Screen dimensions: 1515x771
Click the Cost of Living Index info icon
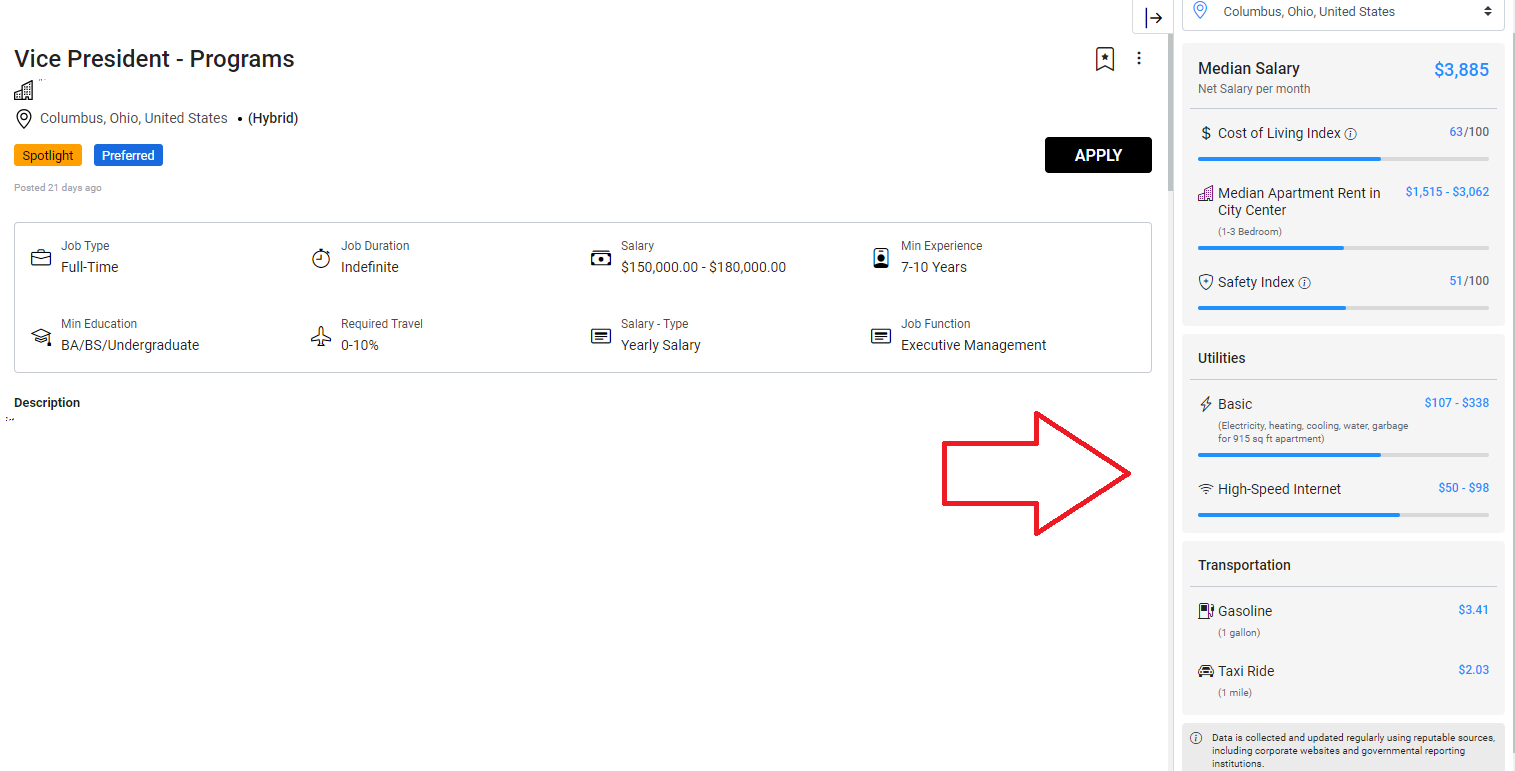pos(1351,134)
